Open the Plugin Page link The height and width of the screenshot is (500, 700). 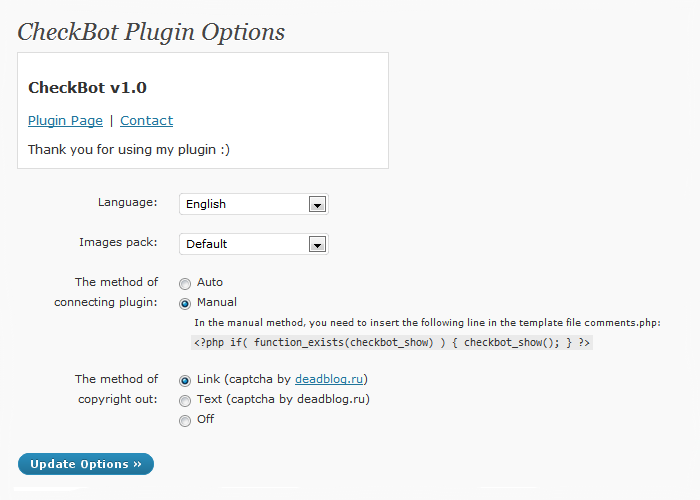point(65,121)
